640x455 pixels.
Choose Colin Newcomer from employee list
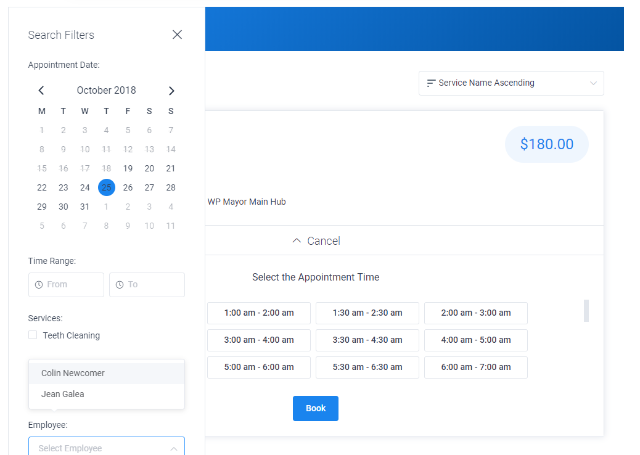tap(107, 373)
